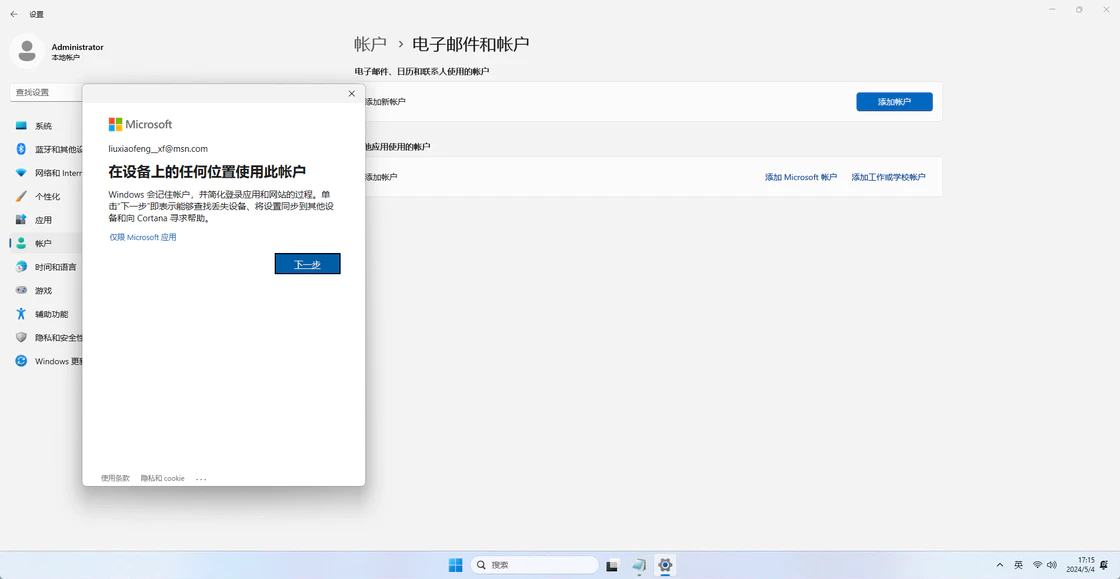Open the 使用条款 link in dialog
Viewport: 1120px width, 579px height.
115,478
